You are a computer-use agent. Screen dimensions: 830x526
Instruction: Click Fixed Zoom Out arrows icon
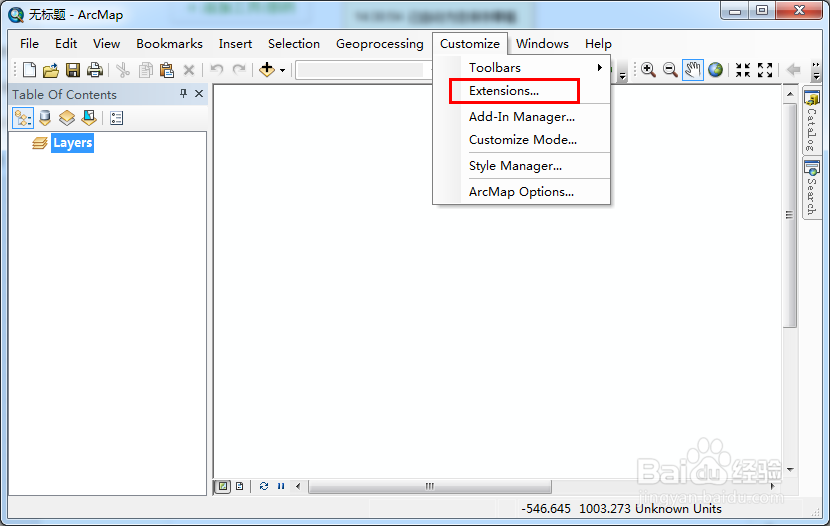point(765,70)
